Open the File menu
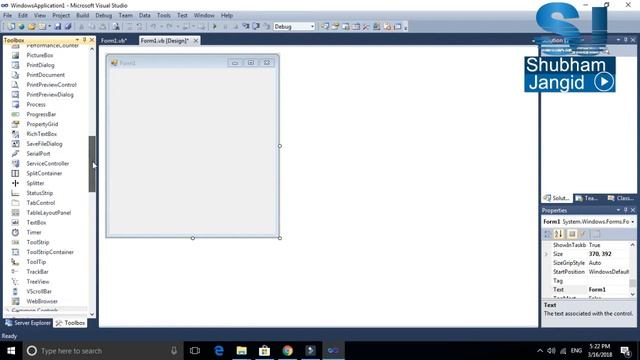This screenshot has height=360, width=640. [x=7, y=15]
